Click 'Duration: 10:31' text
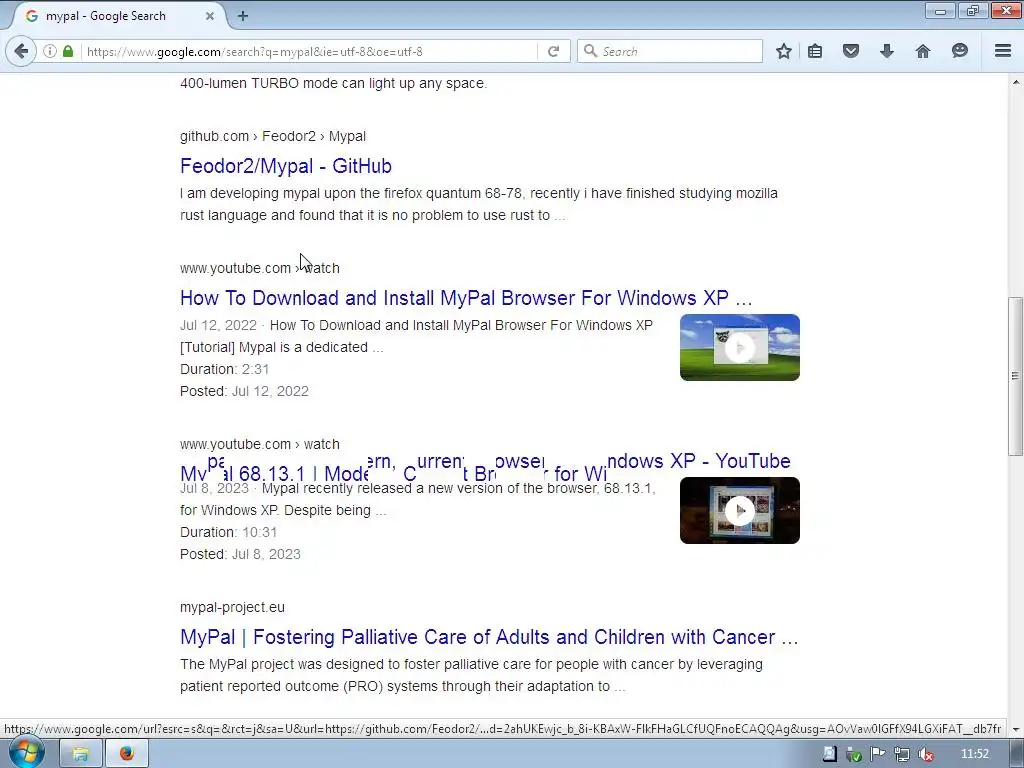 click(x=229, y=532)
